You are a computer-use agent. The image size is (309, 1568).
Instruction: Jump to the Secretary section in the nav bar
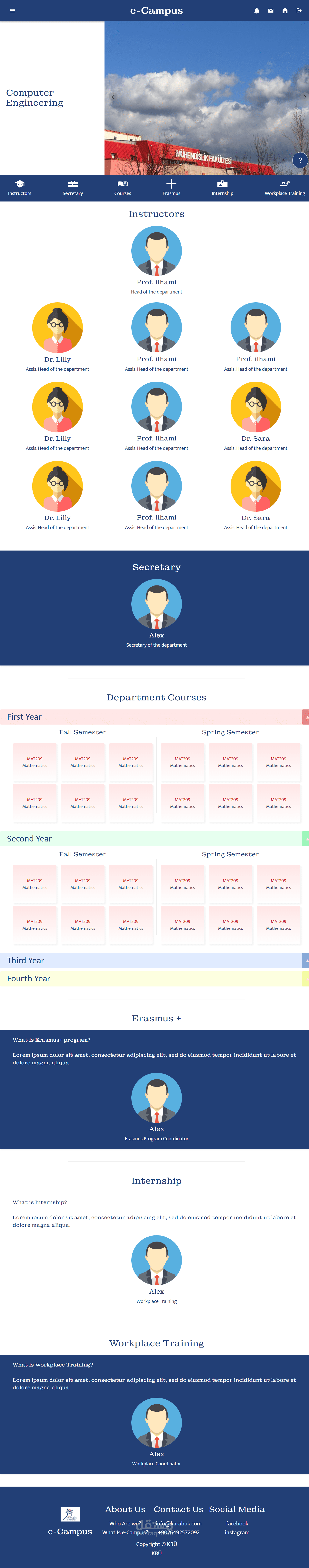tap(72, 188)
